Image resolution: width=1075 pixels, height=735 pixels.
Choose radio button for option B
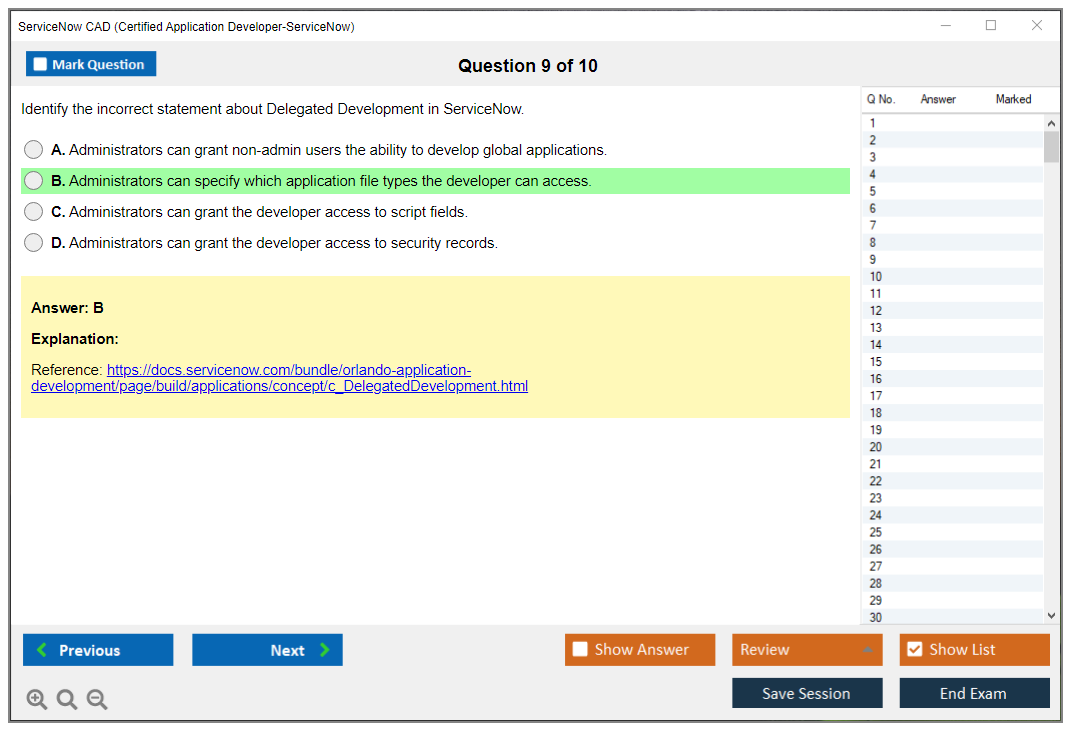coord(34,181)
